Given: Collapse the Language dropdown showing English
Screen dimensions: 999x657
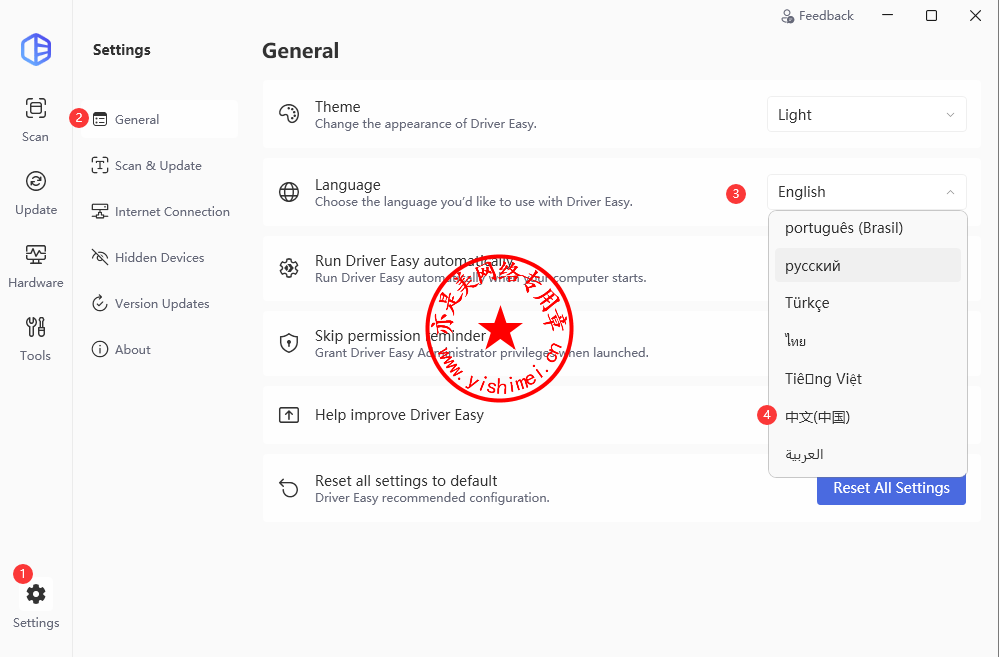Looking at the screenshot, I should (866, 192).
